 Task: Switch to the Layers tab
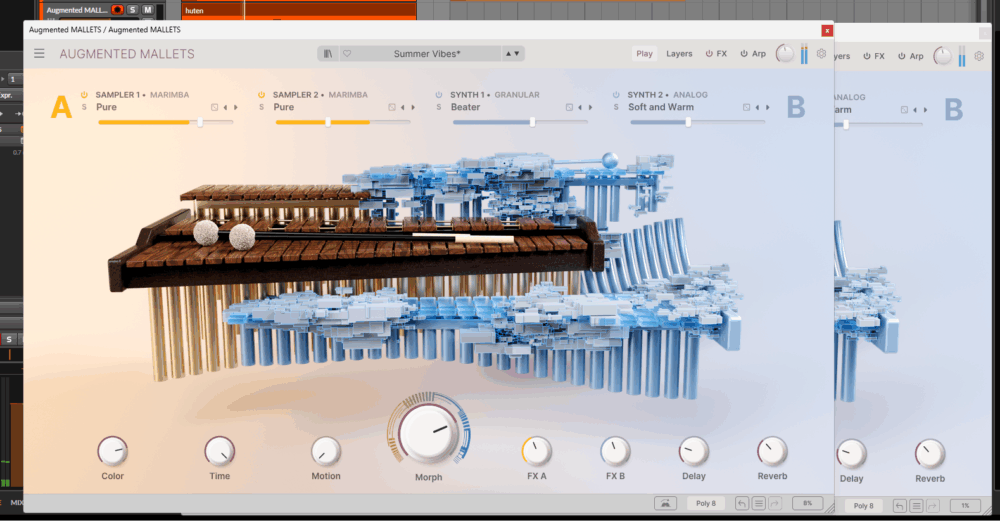tap(679, 54)
